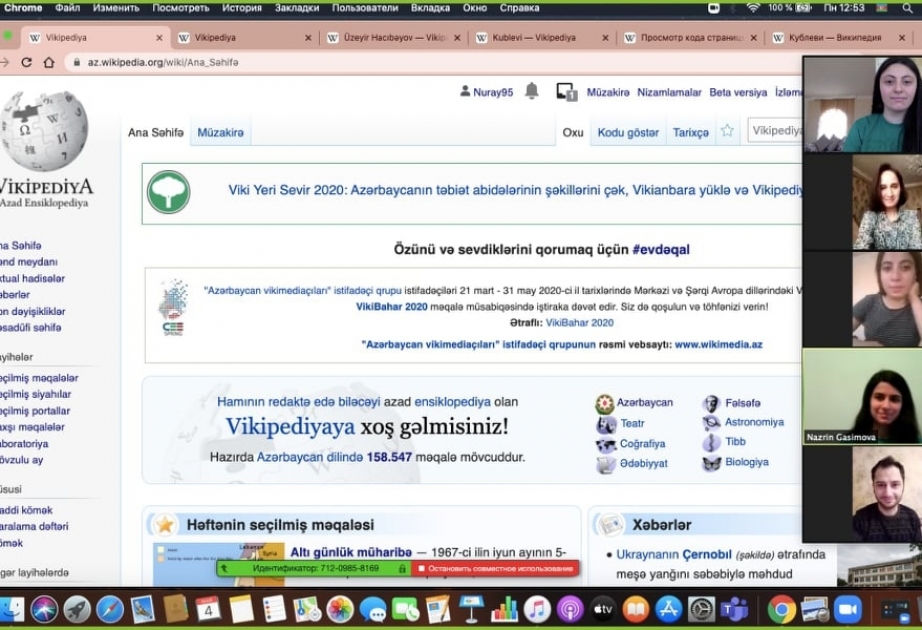Select the Kodu göstər tab

coord(628,132)
